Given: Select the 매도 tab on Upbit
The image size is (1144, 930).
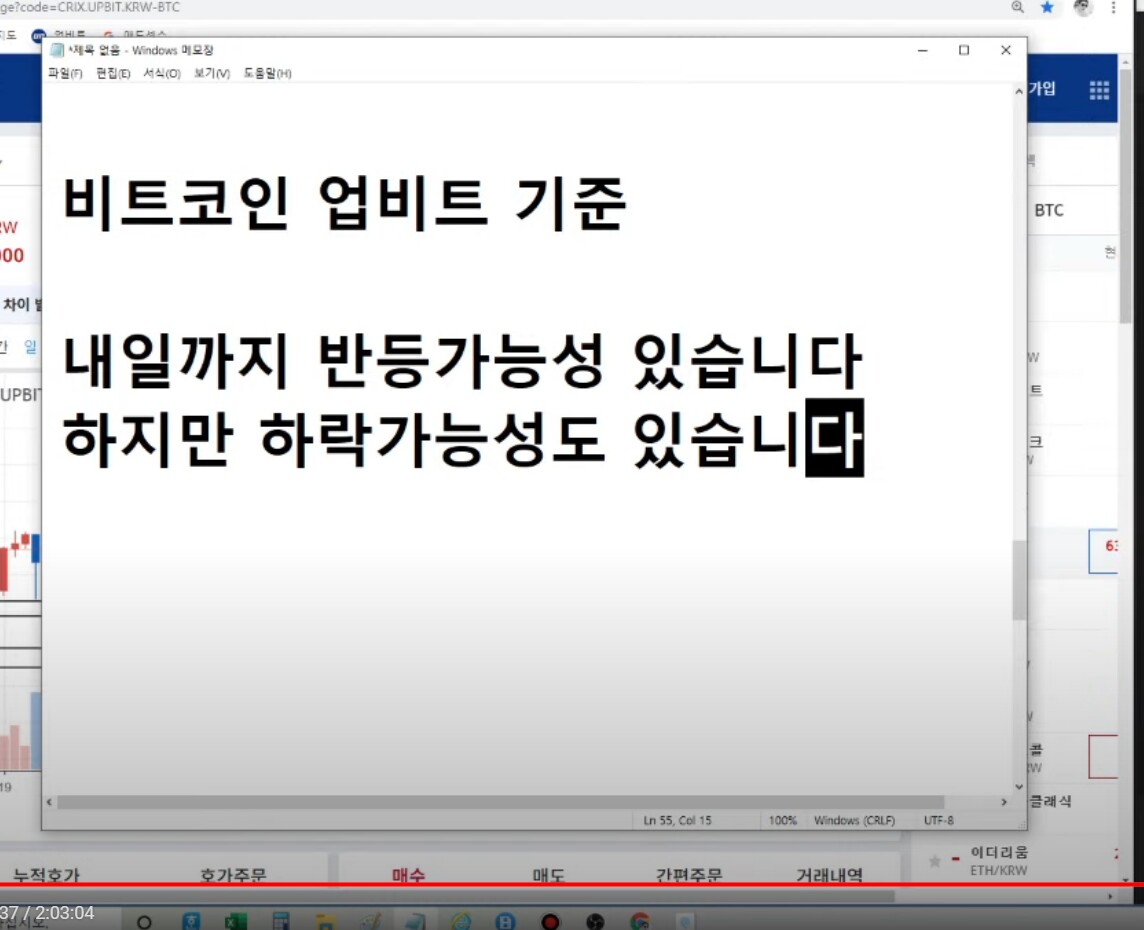Looking at the screenshot, I should pyautogui.click(x=549, y=874).
